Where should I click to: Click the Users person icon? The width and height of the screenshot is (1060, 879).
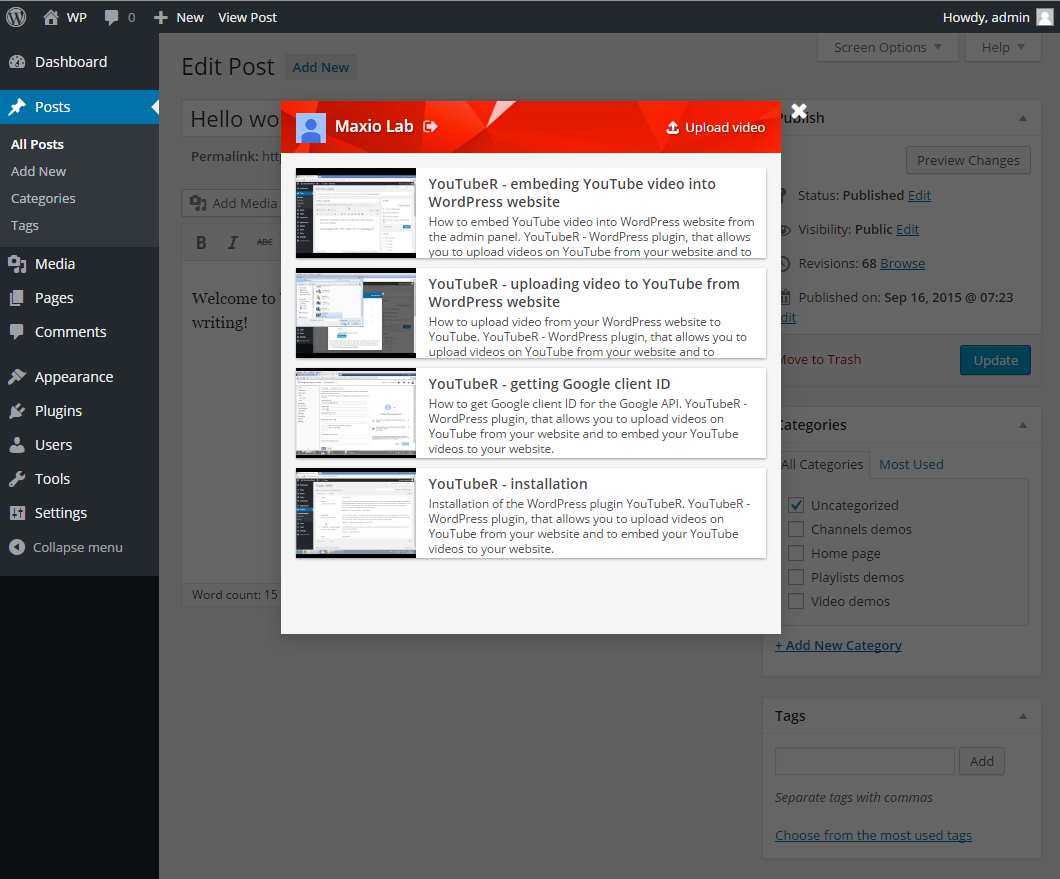point(17,444)
